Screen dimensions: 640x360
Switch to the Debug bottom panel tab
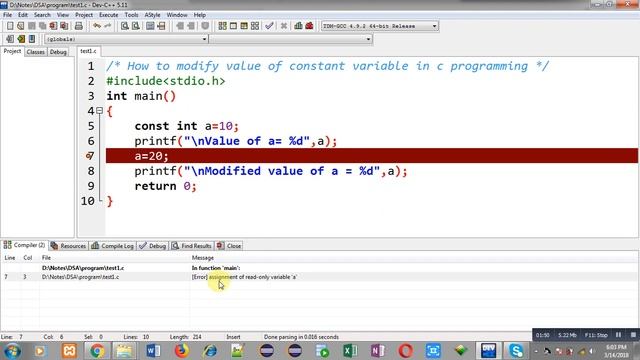(x=153, y=246)
